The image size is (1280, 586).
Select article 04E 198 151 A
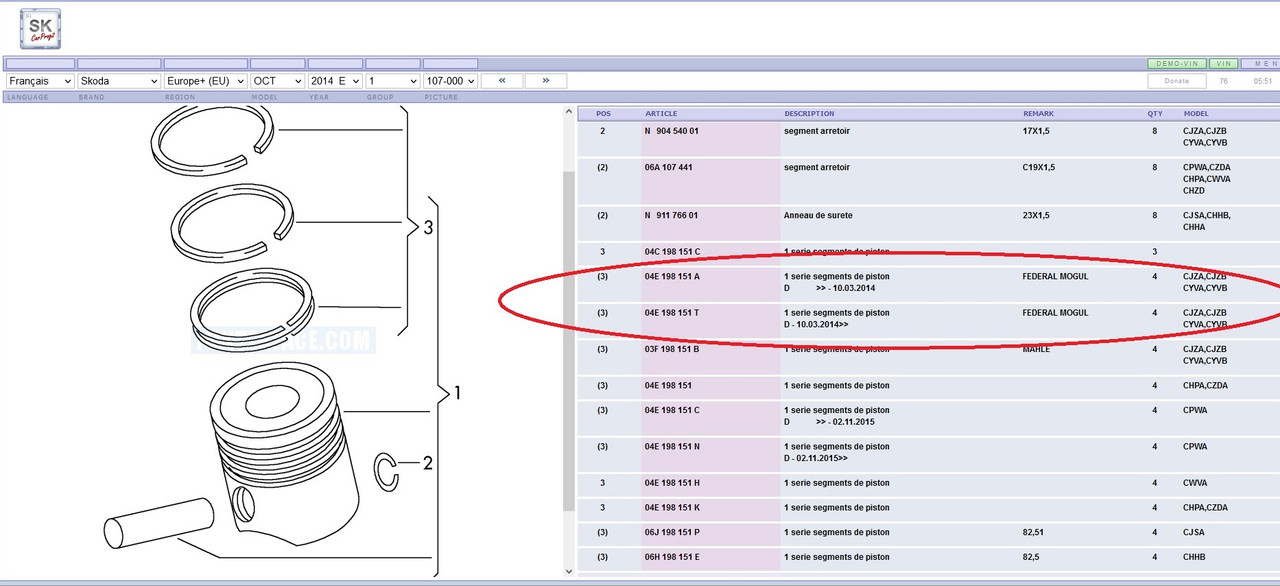tap(673, 276)
